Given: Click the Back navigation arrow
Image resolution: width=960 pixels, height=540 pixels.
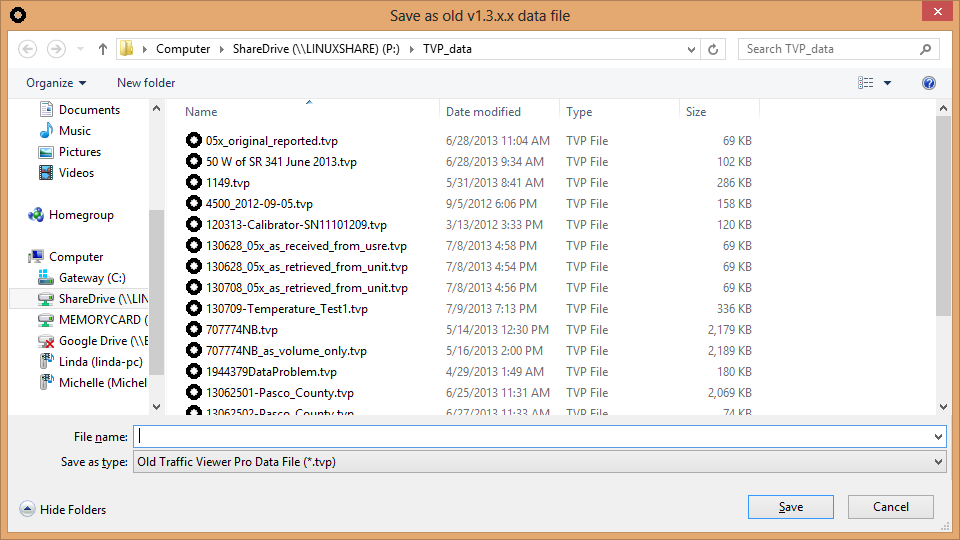Looking at the screenshot, I should (x=28, y=49).
